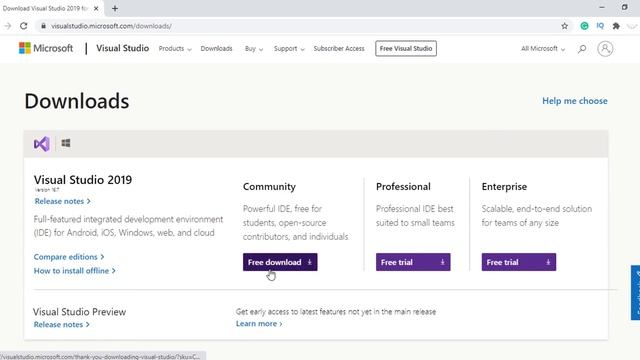Click the Enterprise edition heading
The height and width of the screenshot is (360, 640).
pyautogui.click(x=504, y=187)
